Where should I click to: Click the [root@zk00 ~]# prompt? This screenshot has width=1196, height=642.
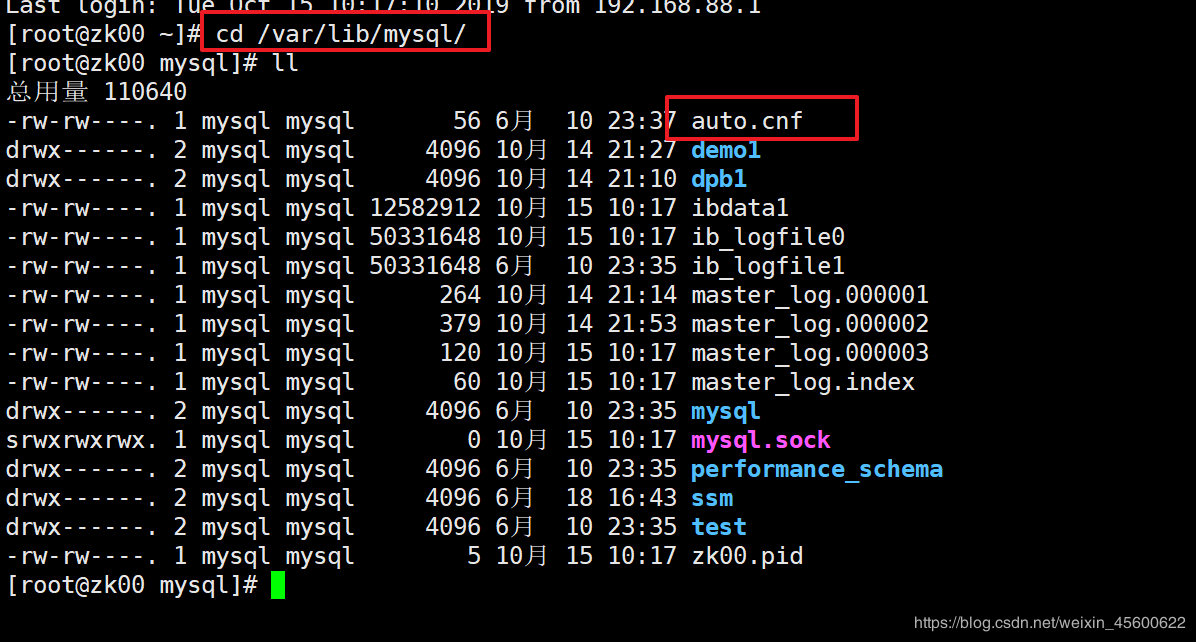click(104, 34)
